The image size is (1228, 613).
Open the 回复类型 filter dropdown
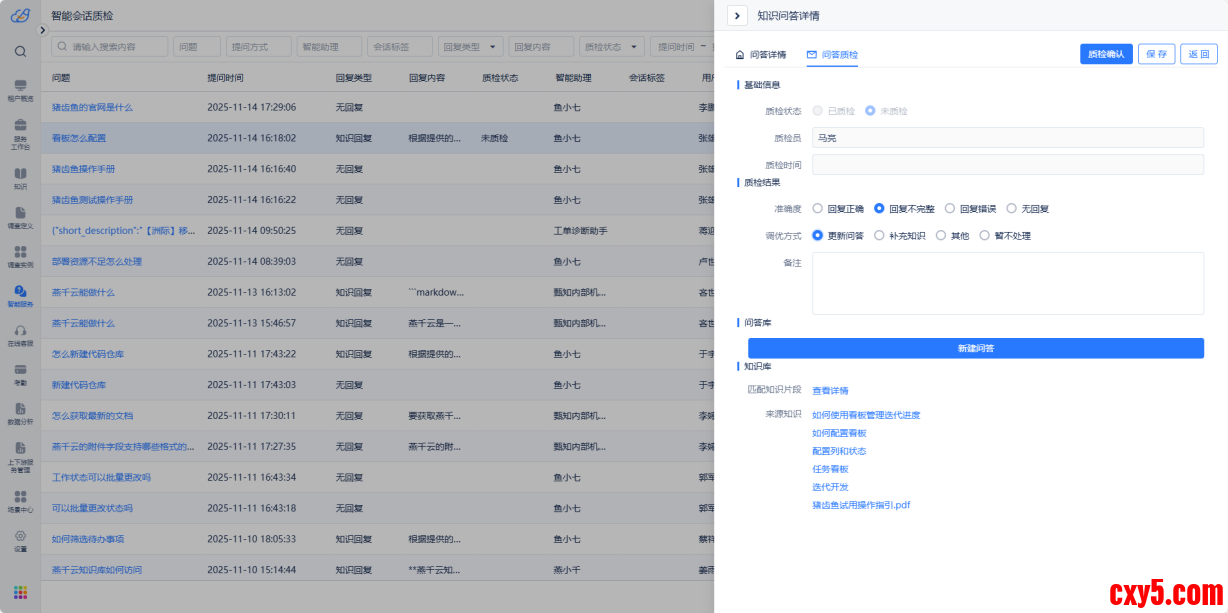471,47
